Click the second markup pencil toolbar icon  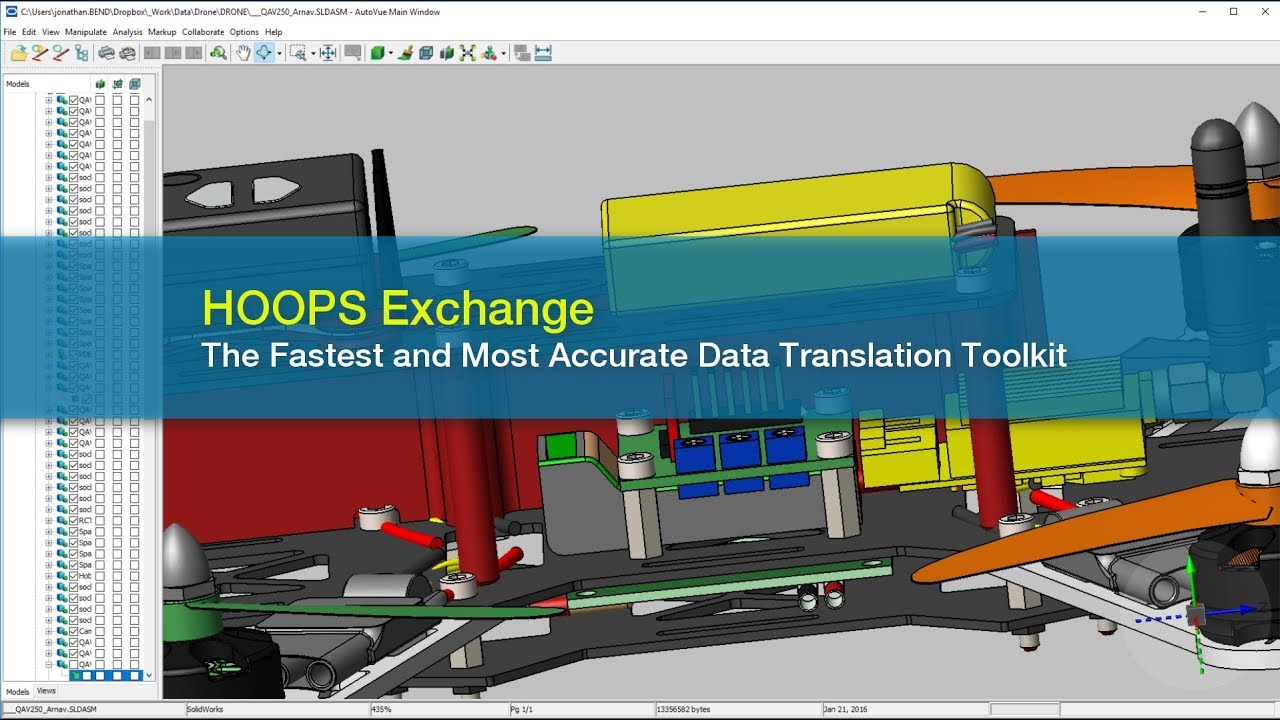(60, 53)
